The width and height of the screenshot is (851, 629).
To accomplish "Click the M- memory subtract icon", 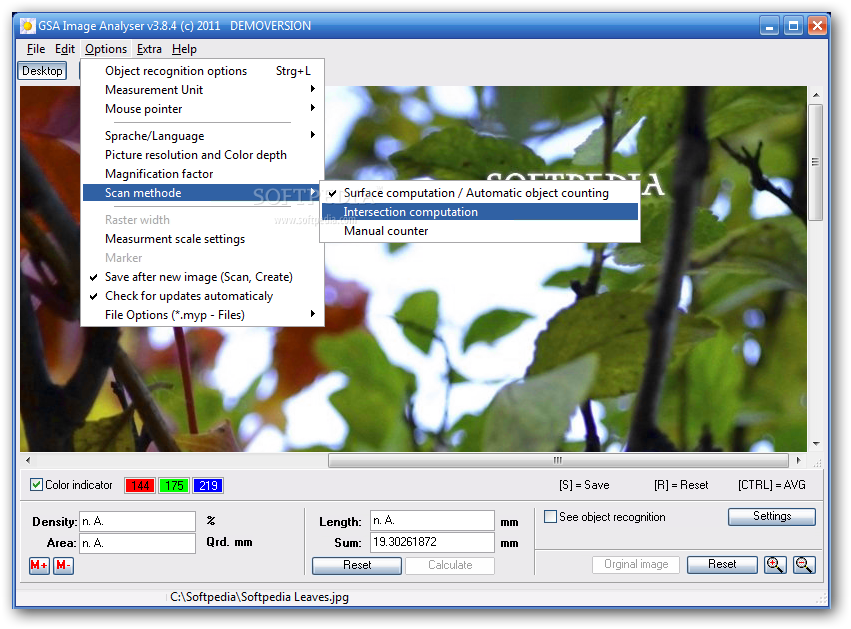I will pyautogui.click(x=63, y=566).
